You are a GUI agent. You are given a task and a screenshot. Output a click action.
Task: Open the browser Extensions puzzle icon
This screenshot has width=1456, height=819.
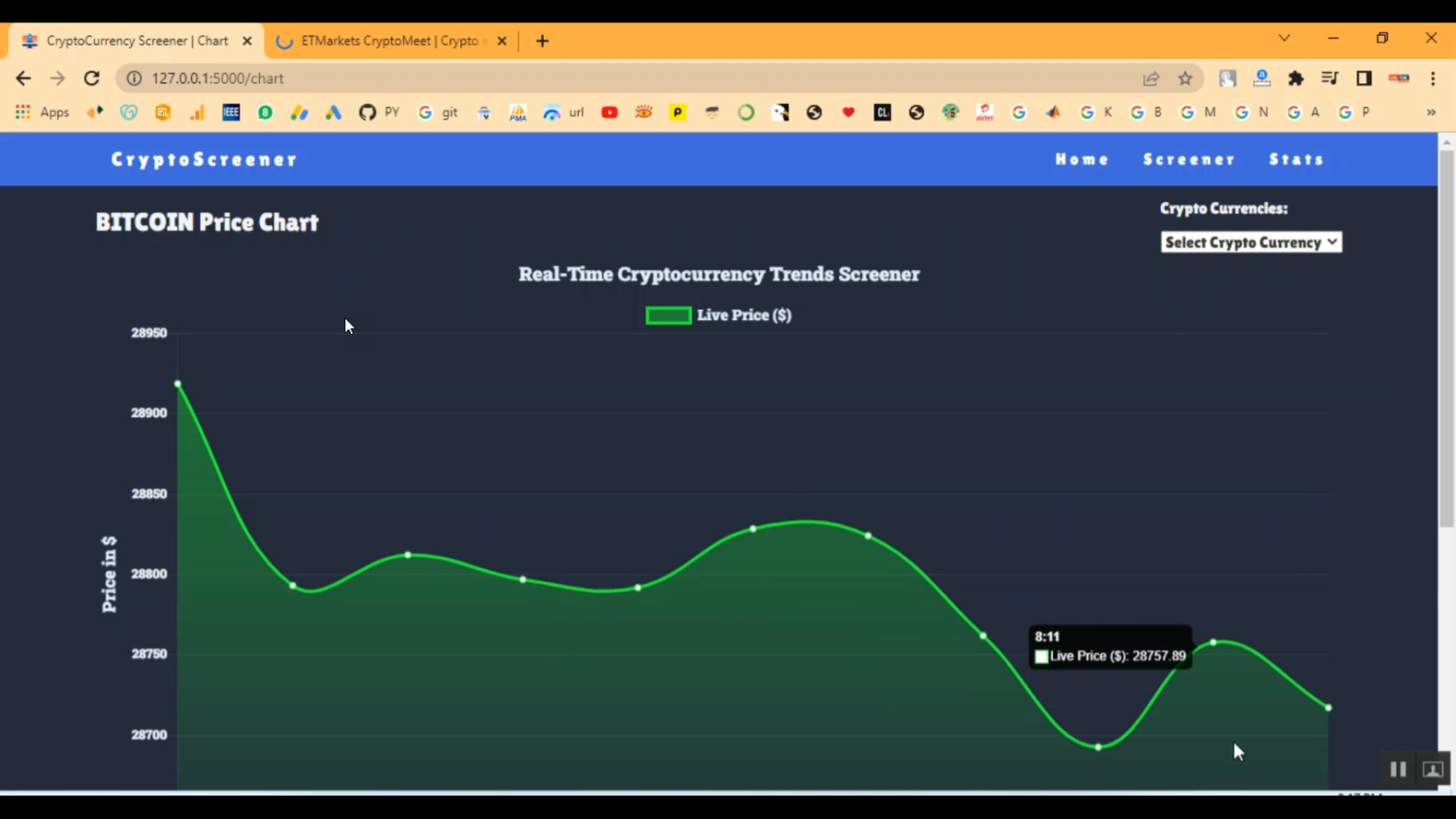1296,79
